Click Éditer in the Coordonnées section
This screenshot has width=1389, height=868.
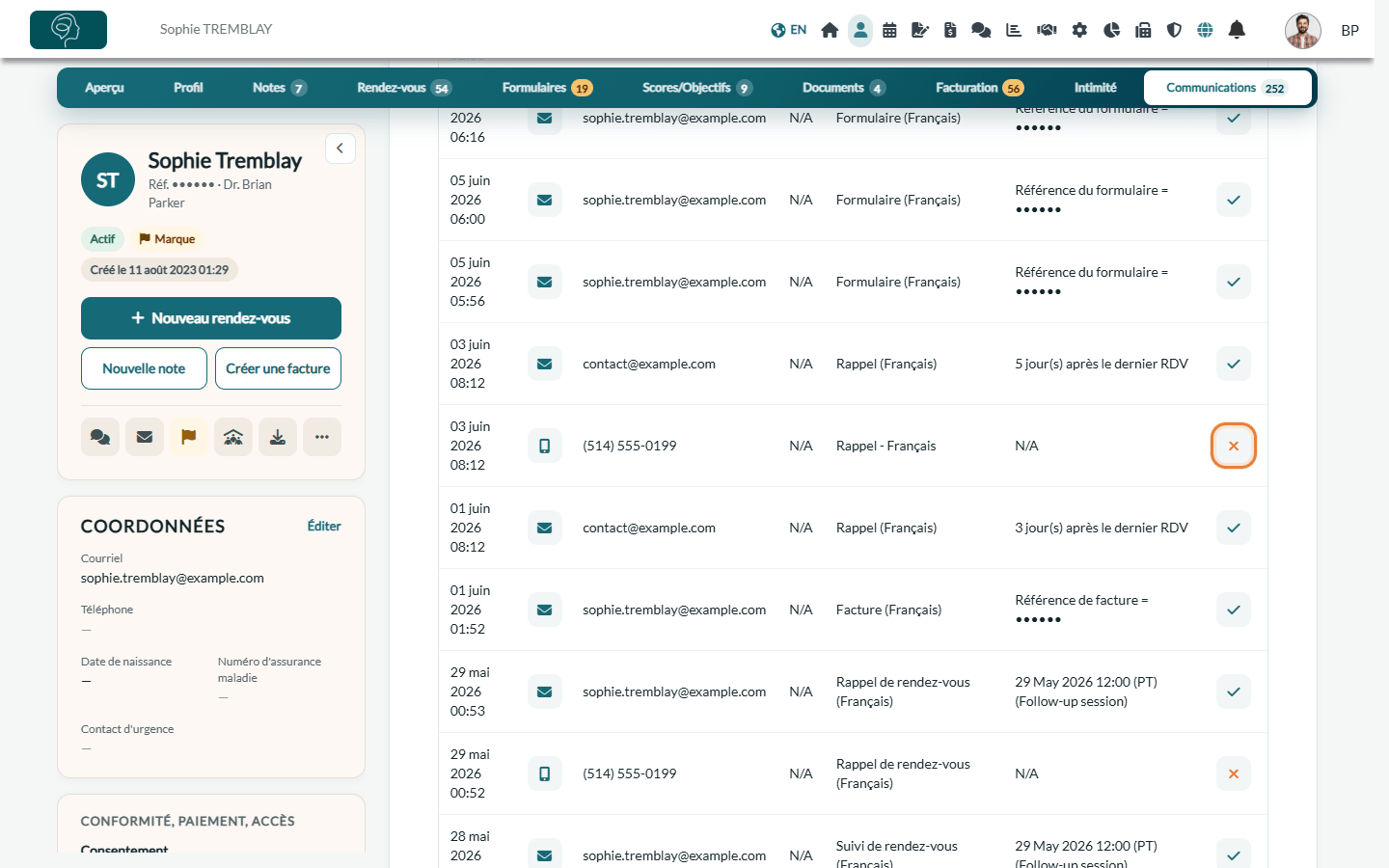[x=324, y=526]
